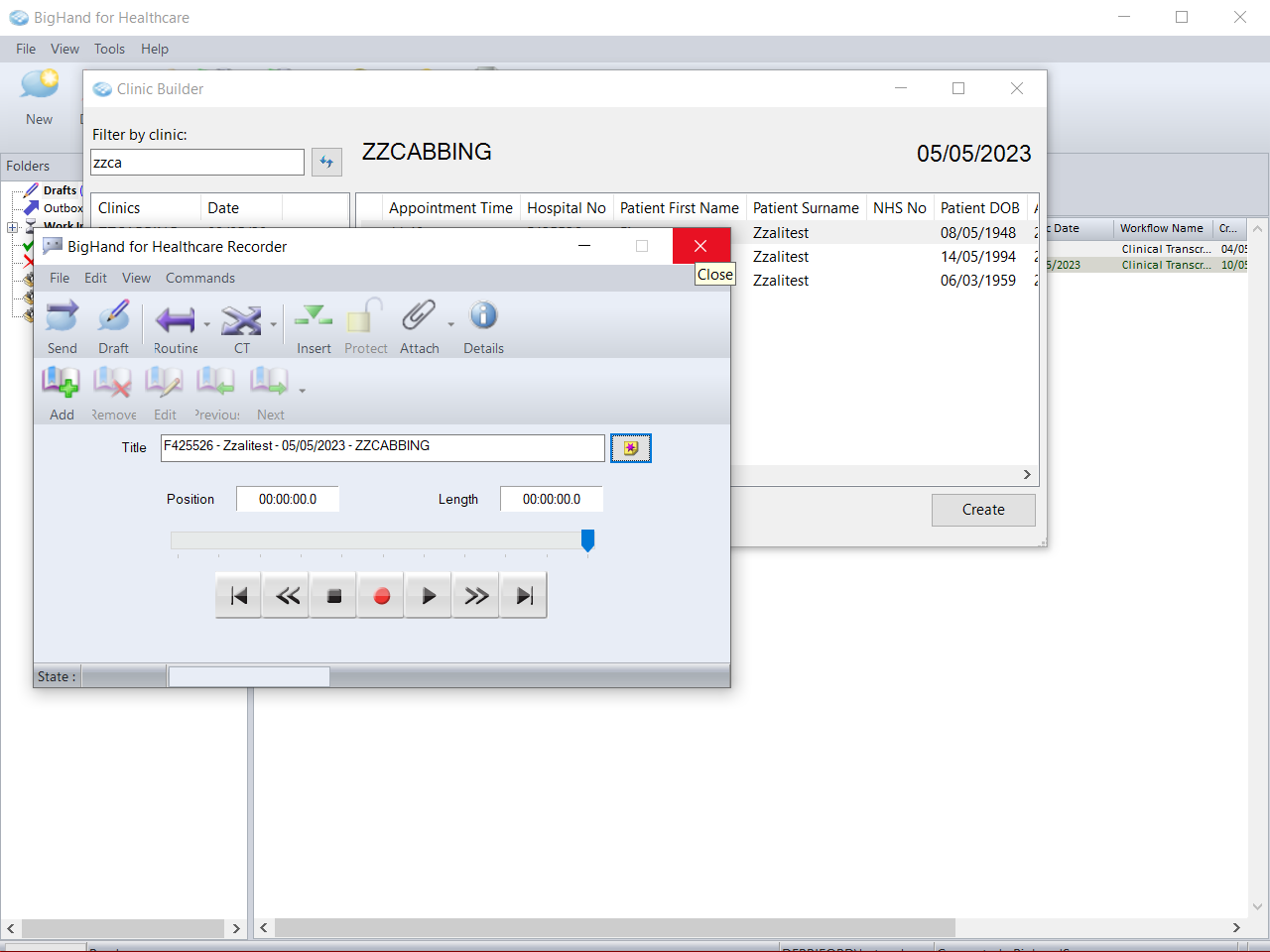Open main window Help menu
The width and height of the screenshot is (1270, 952).
tap(155, 49)
